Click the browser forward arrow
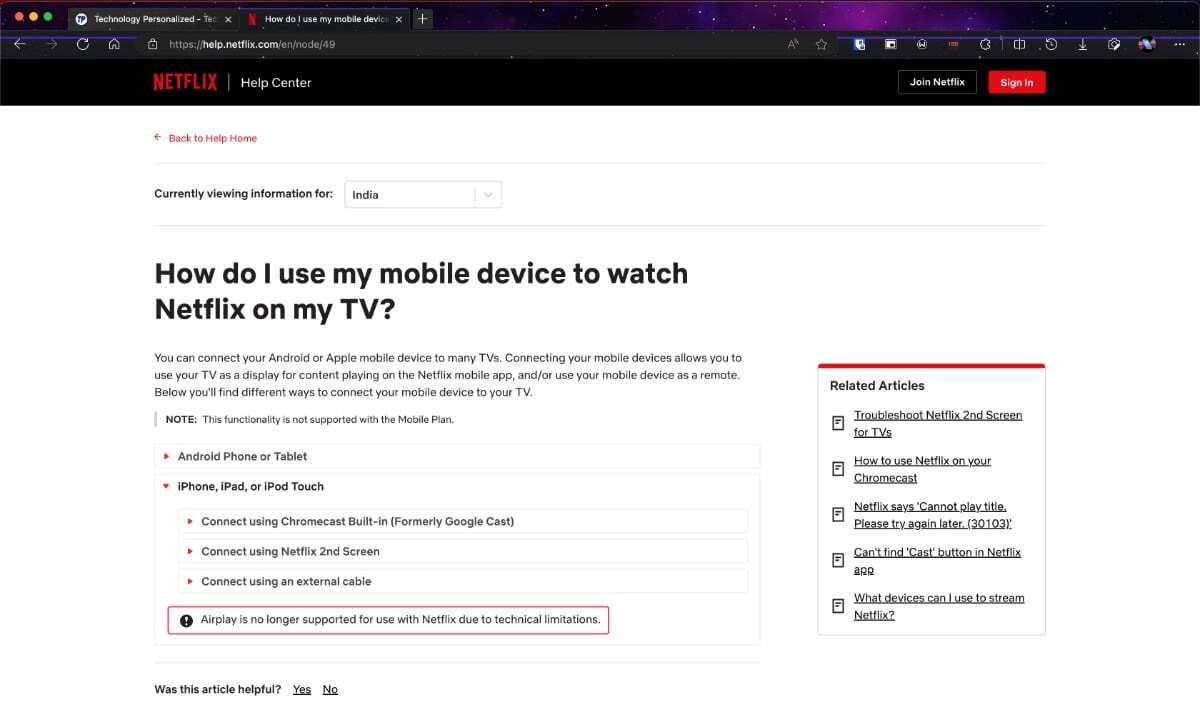 coord(51,44)
